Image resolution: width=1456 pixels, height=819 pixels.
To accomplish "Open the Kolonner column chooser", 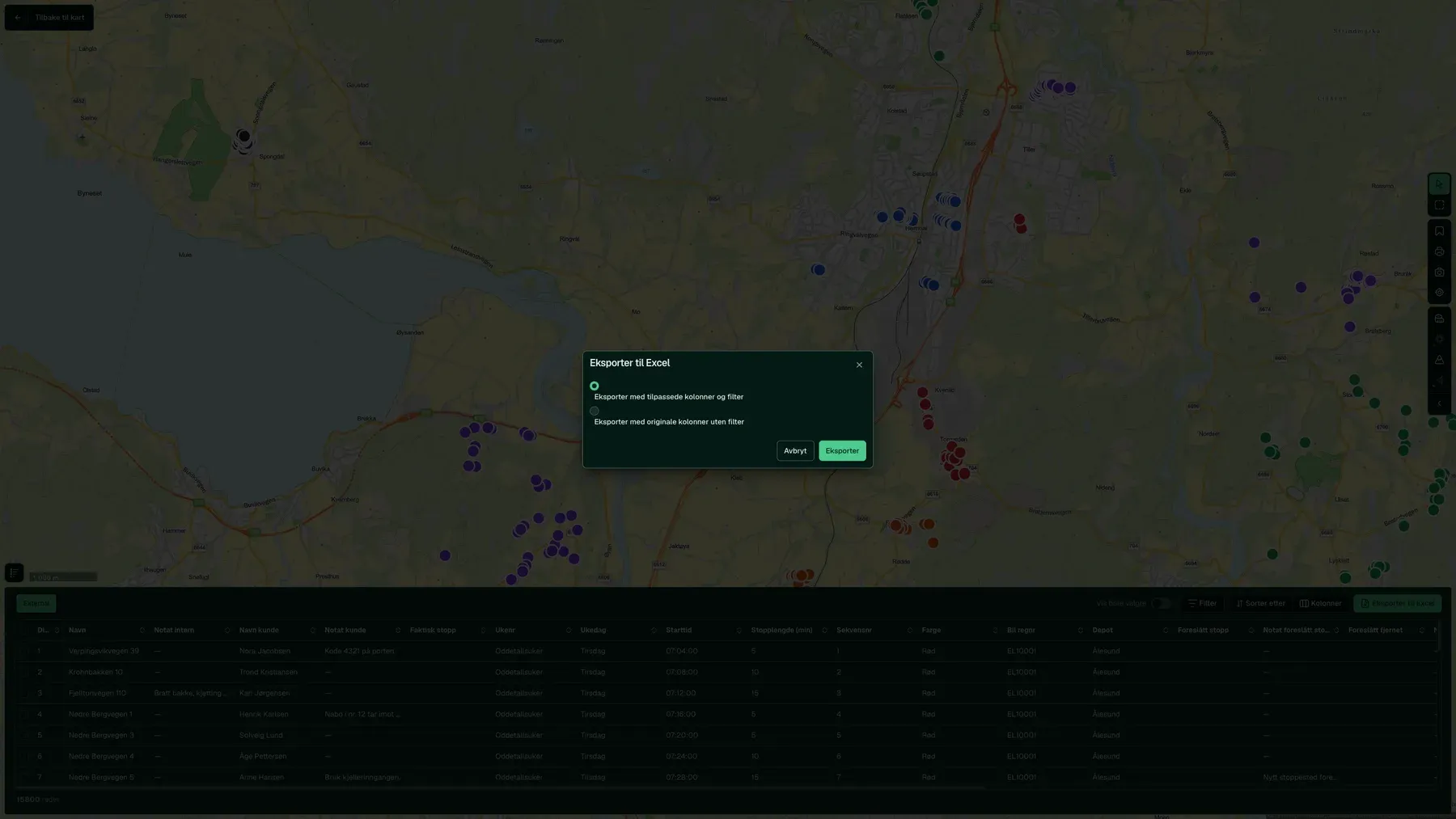I will pyautogui.click(x=1320, y=603).
